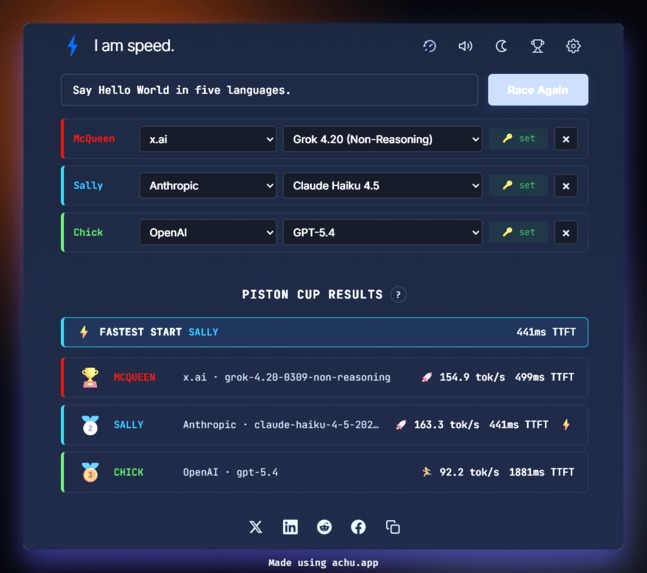The image size is (647, 573).
Task: Share results on Facebook
Action: pyautogui.click(x=358, y=527)
